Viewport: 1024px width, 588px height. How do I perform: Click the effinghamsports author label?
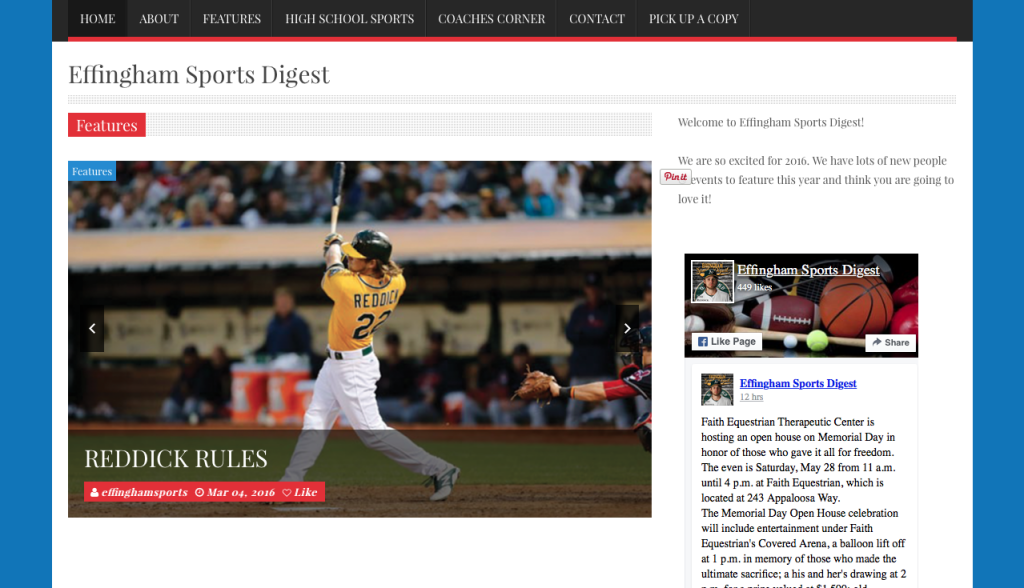coord(142,491)
